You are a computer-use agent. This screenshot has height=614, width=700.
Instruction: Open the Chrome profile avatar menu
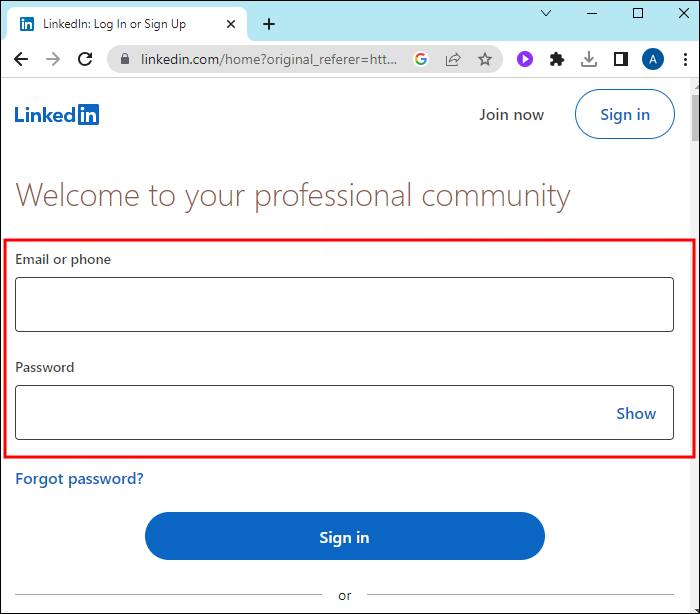pyautogui.click(x=653, y=59)
